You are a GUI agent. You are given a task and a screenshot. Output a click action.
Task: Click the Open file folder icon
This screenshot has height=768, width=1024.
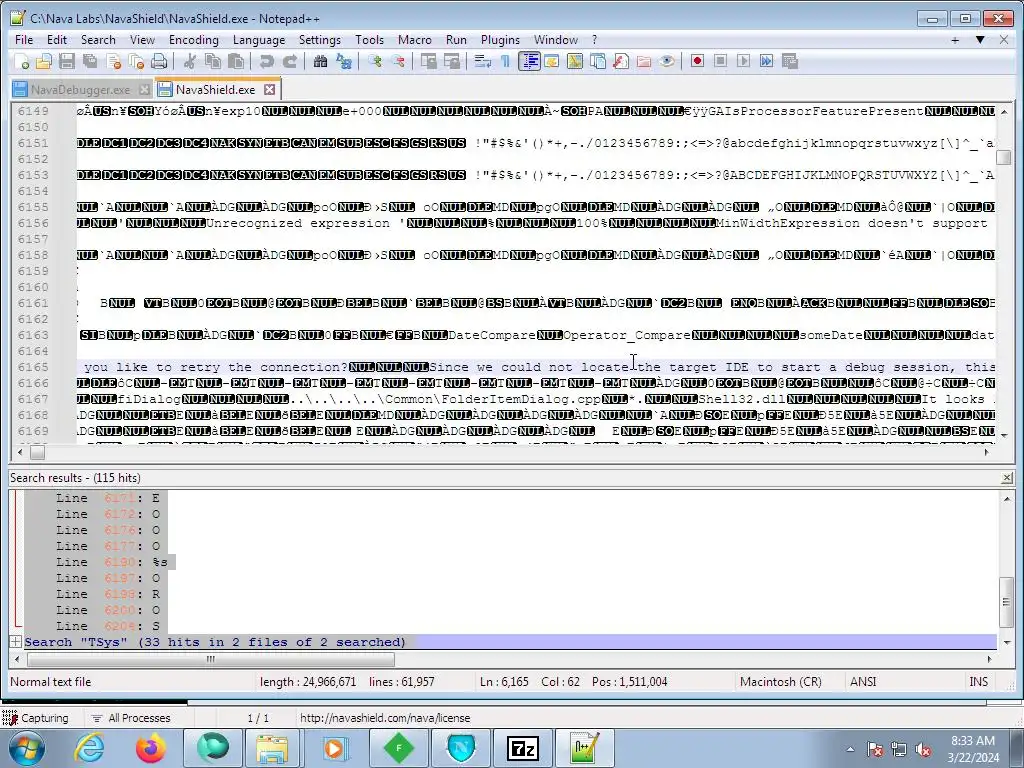(44, 61)
